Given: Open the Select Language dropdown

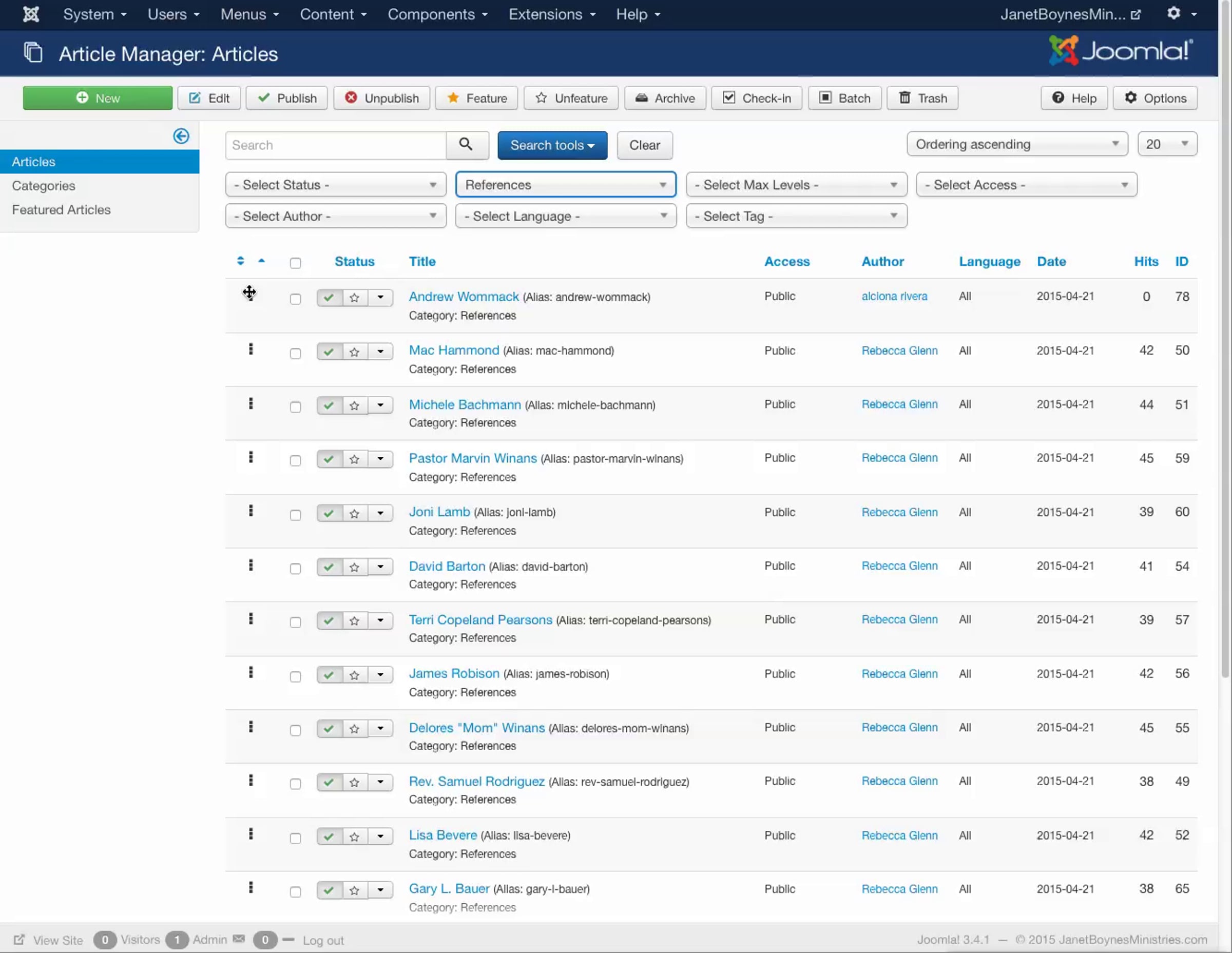Looking at the screenshot, I should (566, 216).
